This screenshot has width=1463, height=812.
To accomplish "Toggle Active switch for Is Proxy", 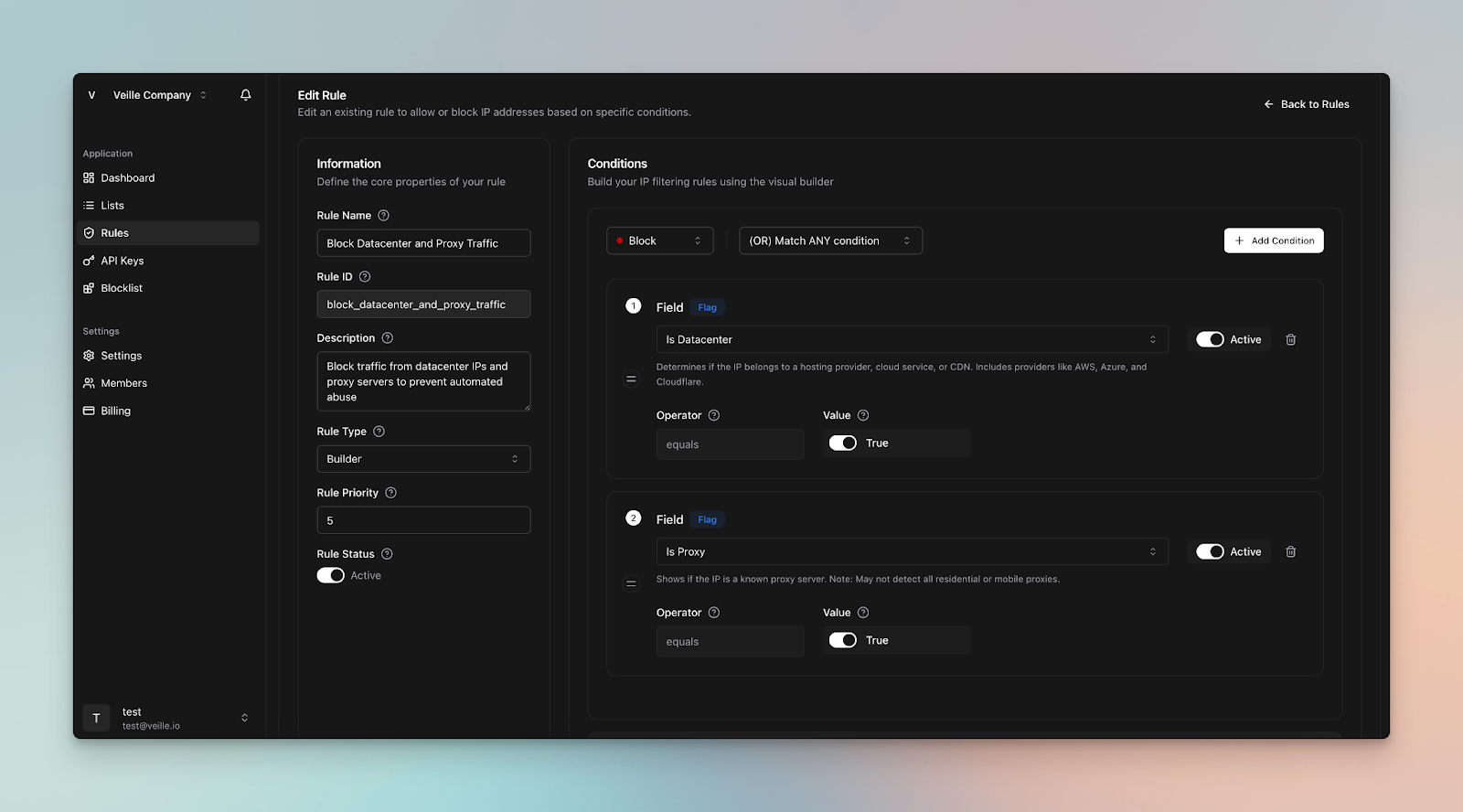I will pyautogui.click(x=1211, y=552).
